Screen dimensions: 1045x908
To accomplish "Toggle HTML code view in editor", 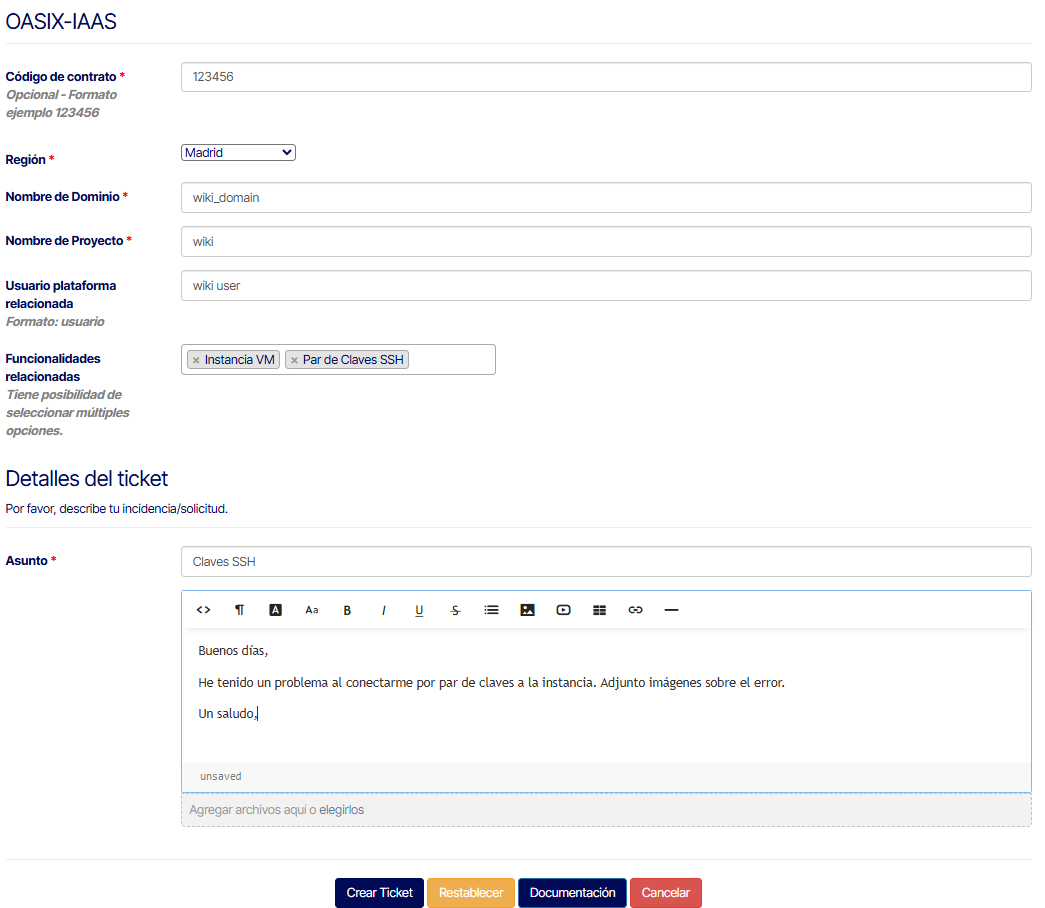I will (203, 610).
